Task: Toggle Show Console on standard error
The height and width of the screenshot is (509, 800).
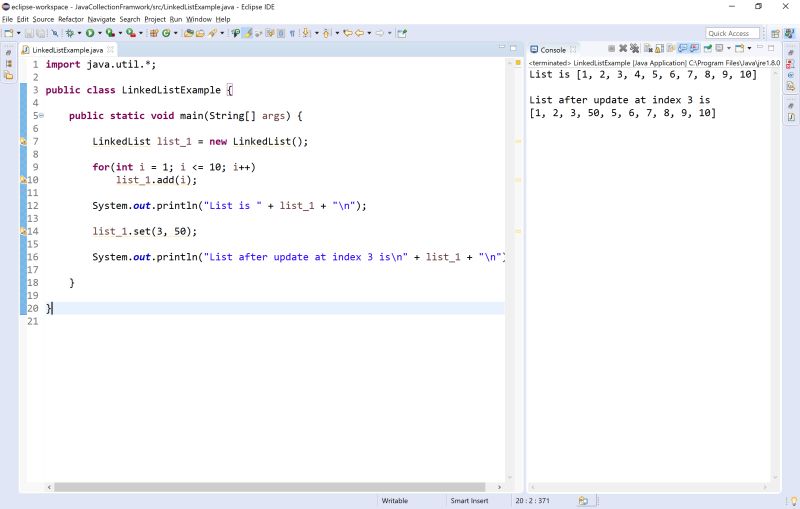Action: (x=694, y=48)
